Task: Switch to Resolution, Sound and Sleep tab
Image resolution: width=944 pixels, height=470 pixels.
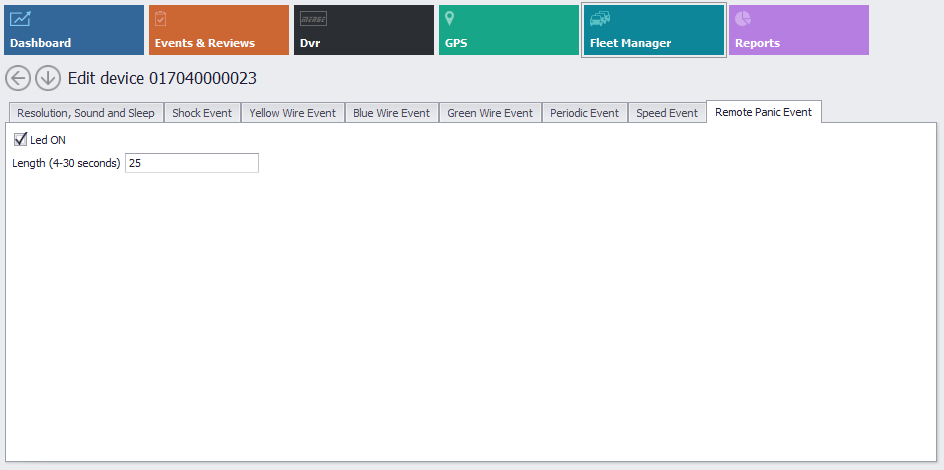Action: click(86, 113)
